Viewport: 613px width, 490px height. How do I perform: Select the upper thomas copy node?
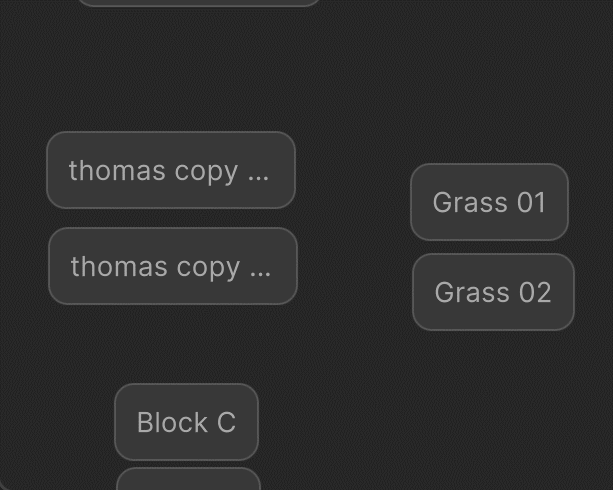point(171,170)
